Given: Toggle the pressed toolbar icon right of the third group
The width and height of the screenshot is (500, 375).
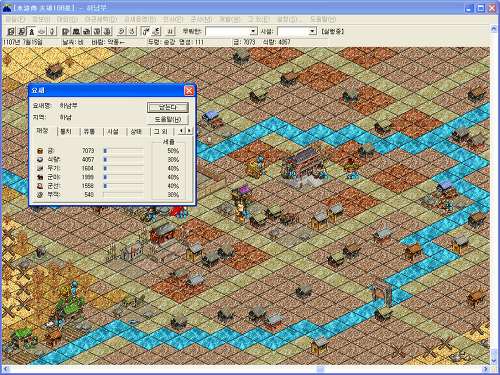Looking at the screenshot, I should tap(145, 31).
